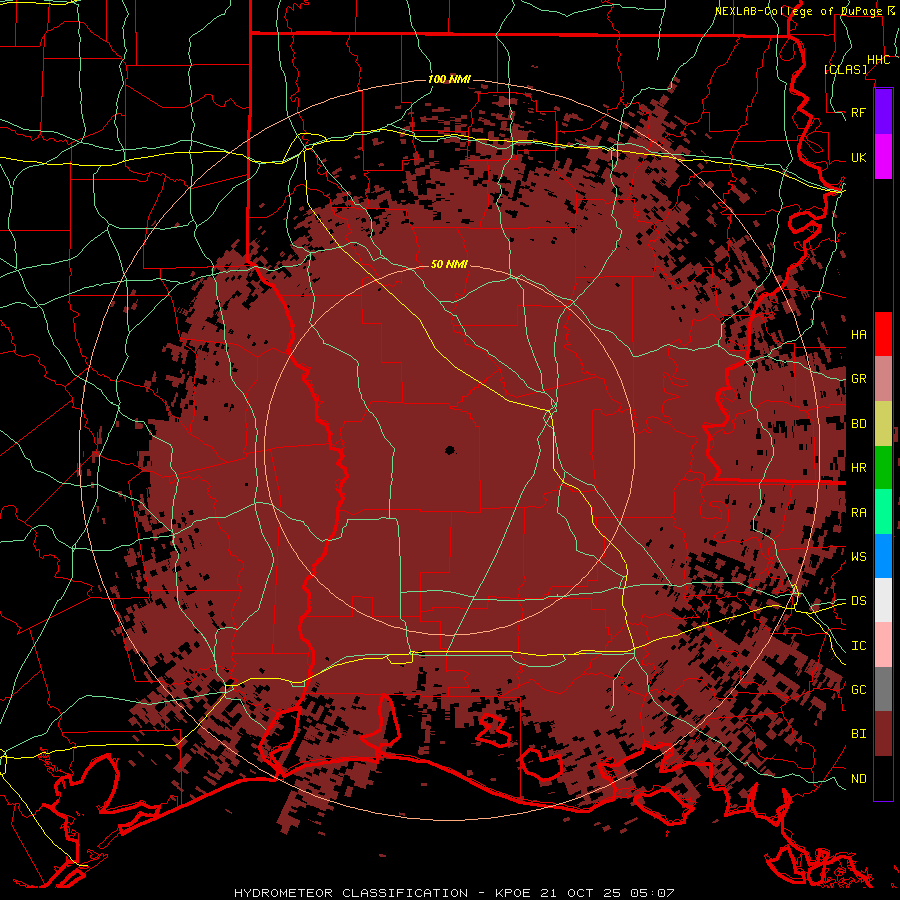Click the GC gray legend swatch

pyautogui.click(x=883, y=689)
